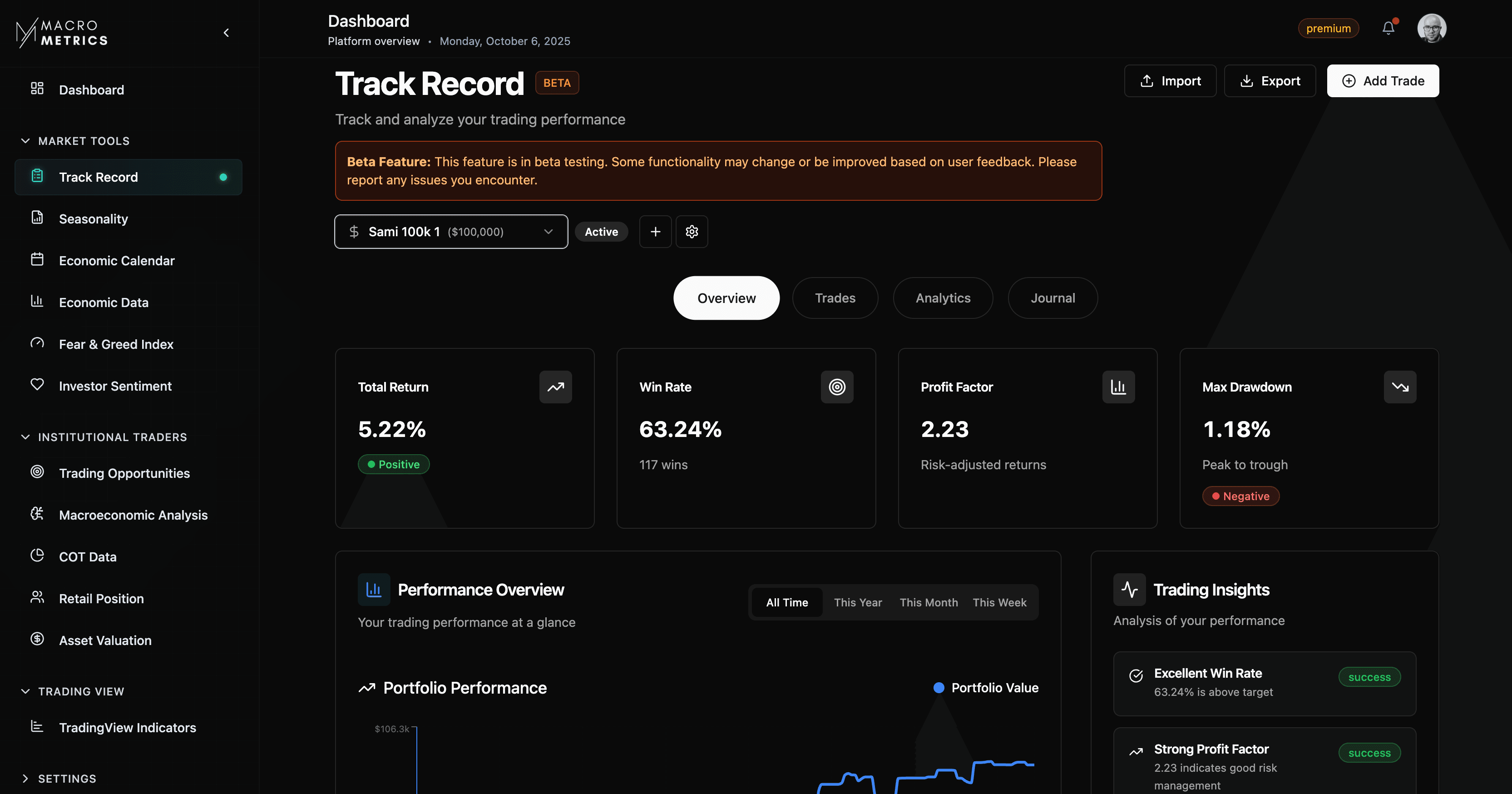Image resolution: width=1512 pixels, height=794 pixels.
Task: Open the Sami 100k 1 account dropdown
Action: [x=451, y=231]
